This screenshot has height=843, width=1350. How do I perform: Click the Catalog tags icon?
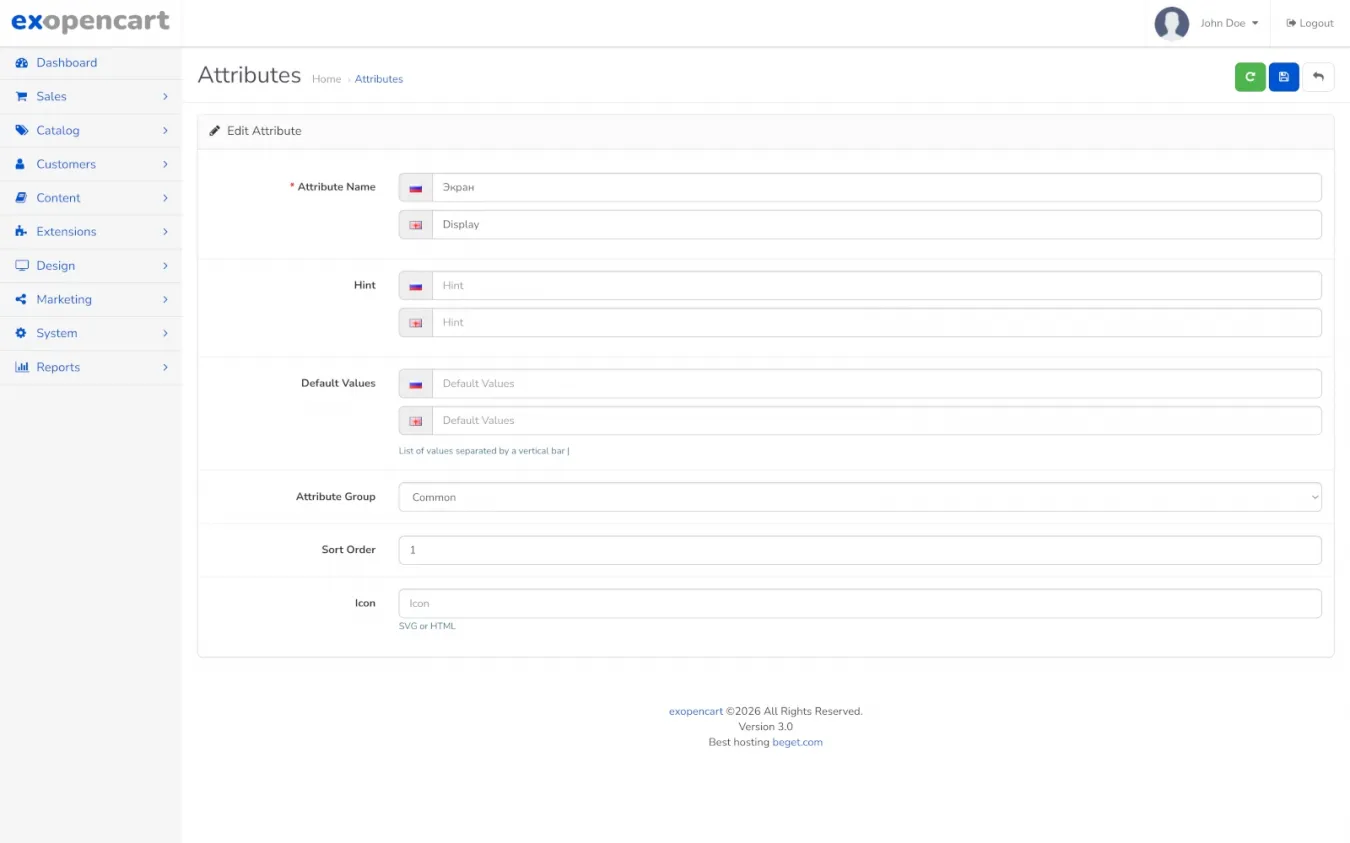[21, 131]
